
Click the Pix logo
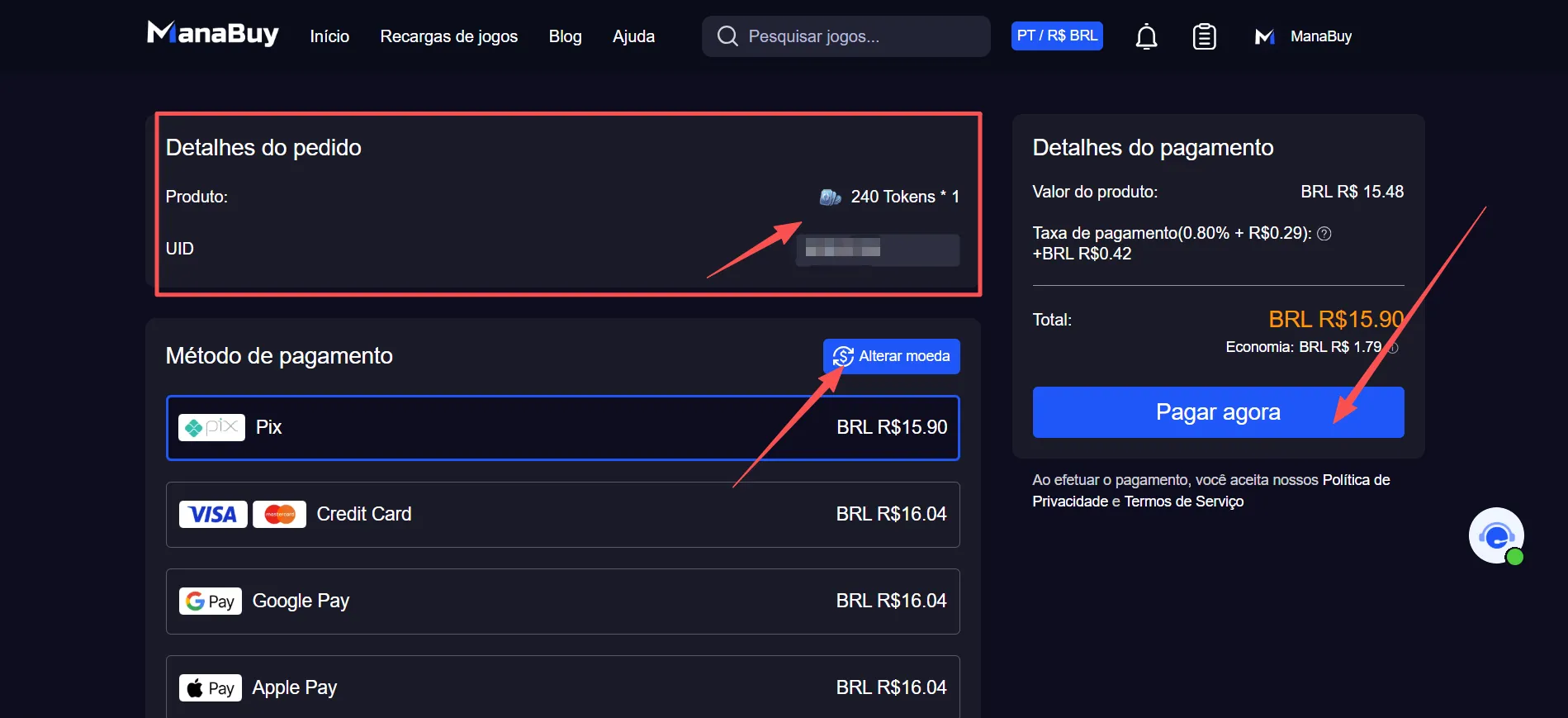[212, 427]
